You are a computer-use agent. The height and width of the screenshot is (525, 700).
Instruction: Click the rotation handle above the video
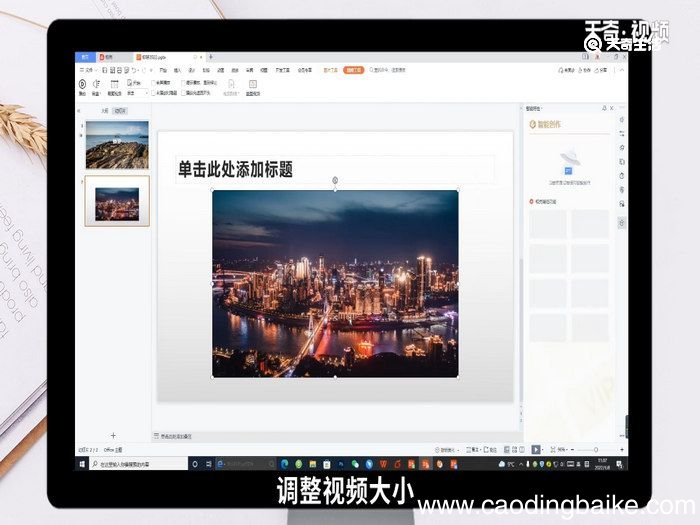(335, 180)
